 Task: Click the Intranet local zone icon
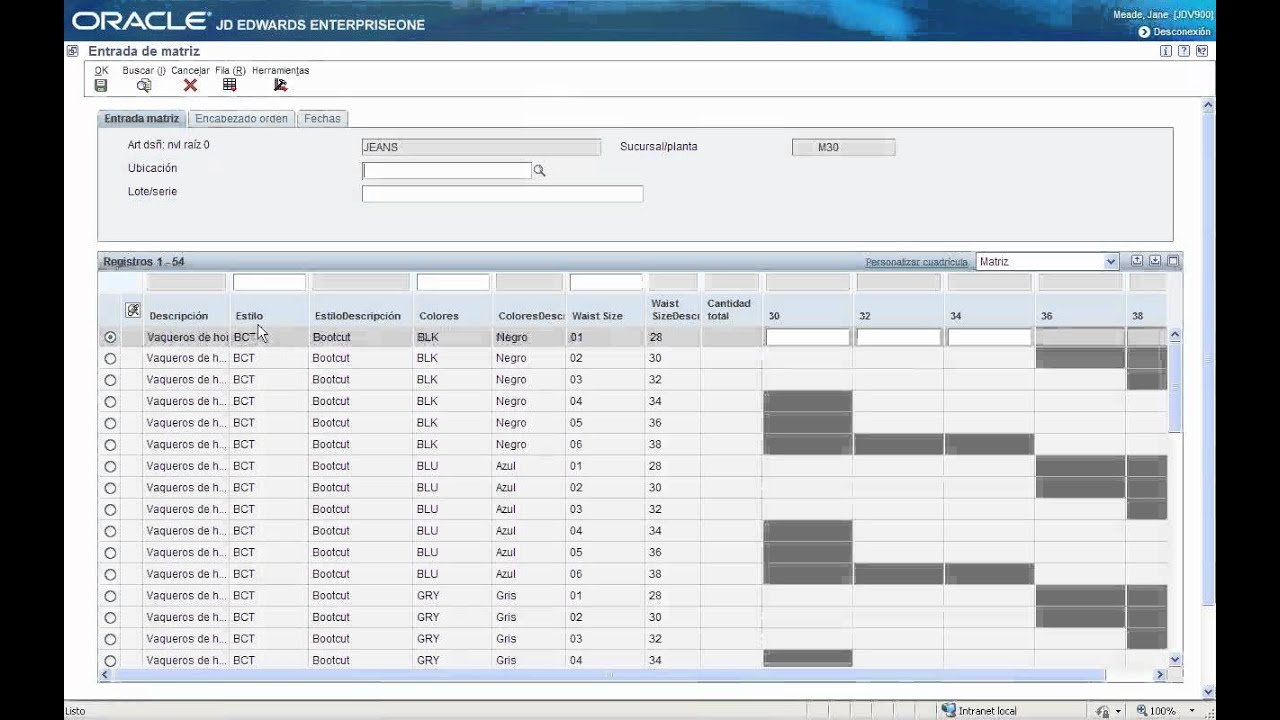pos(948,711)
